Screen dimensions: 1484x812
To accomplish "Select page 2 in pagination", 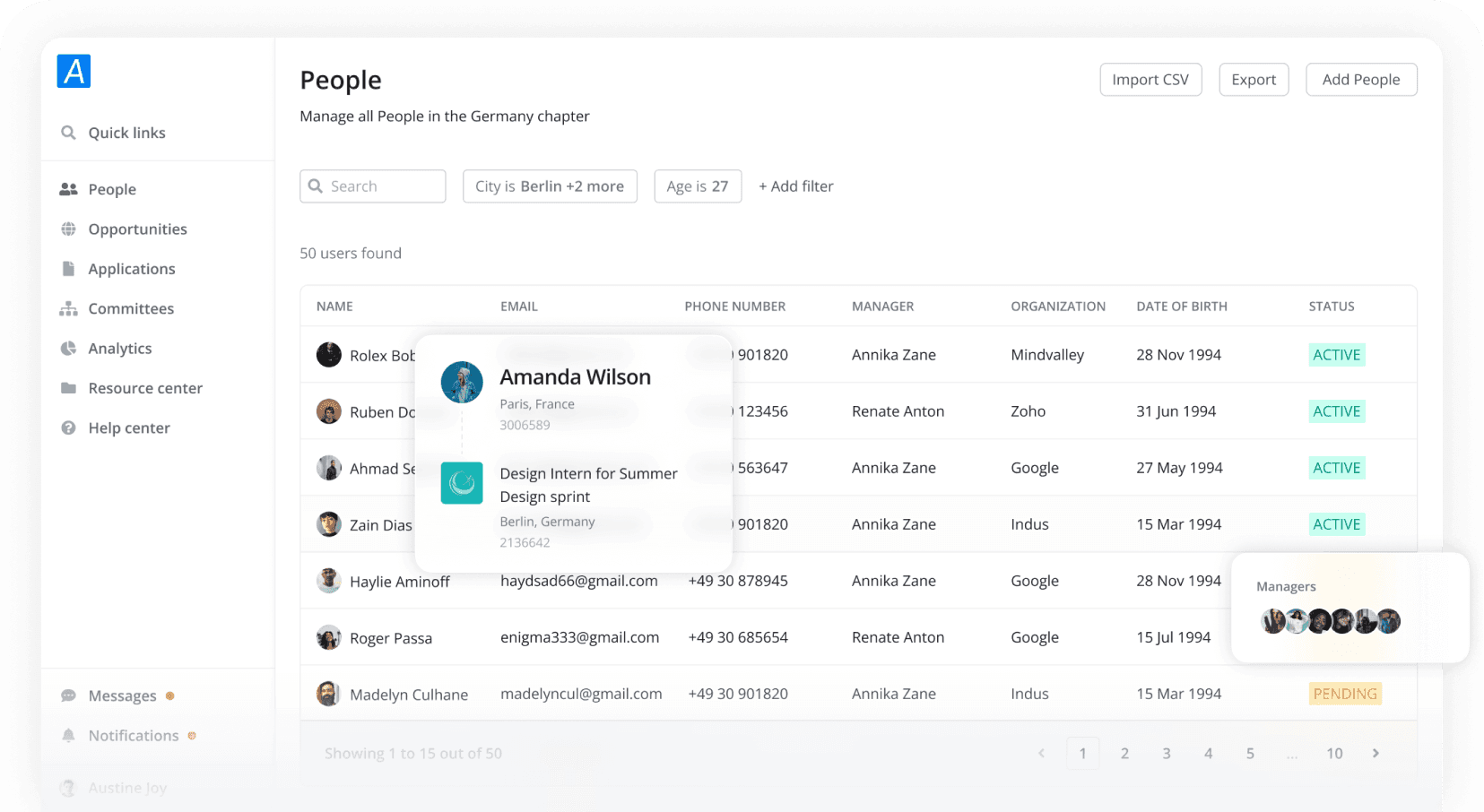I will tap(1124, 754).
